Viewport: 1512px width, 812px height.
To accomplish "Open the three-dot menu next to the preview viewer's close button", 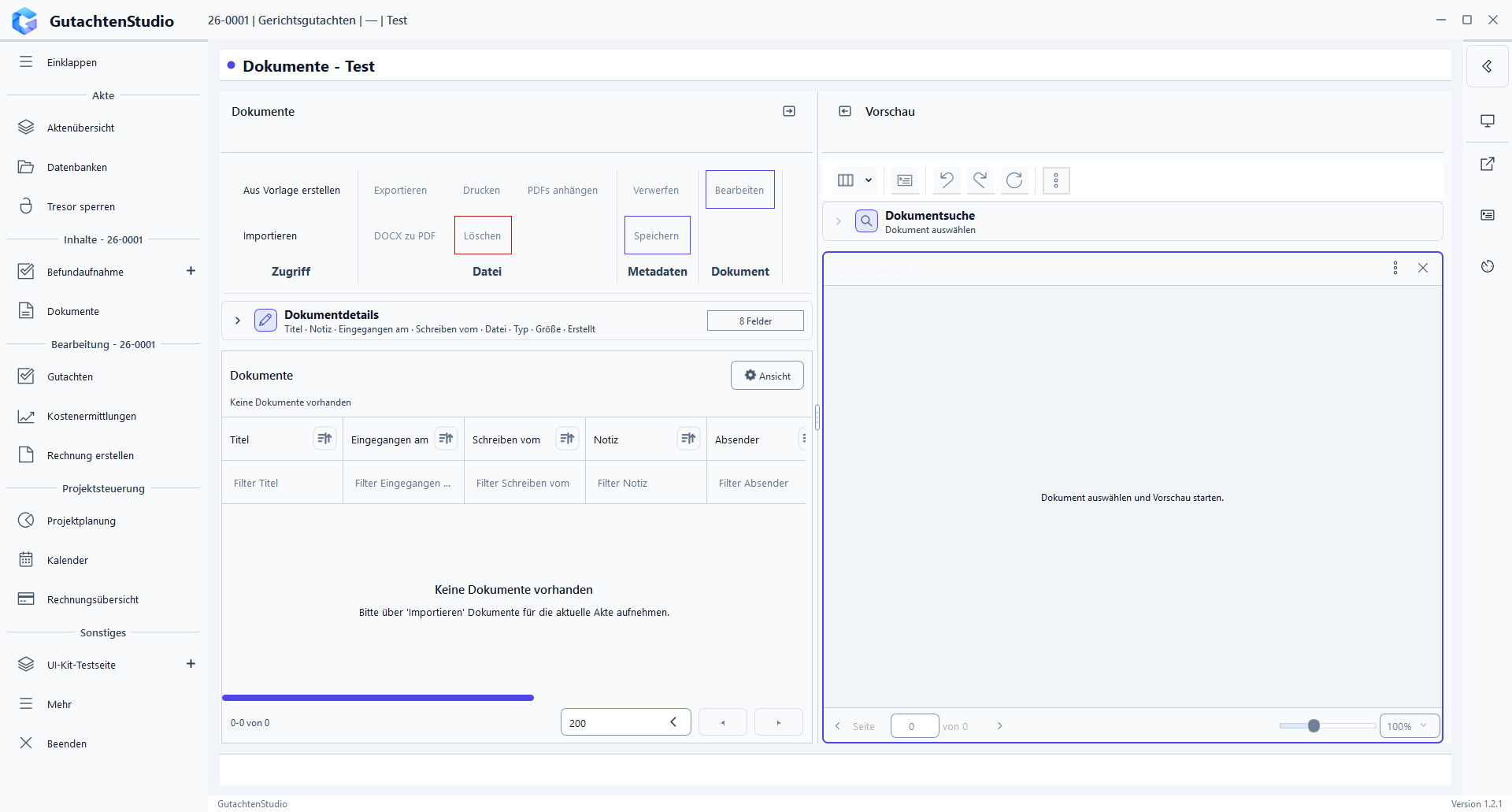I will tap(1395, 268).
